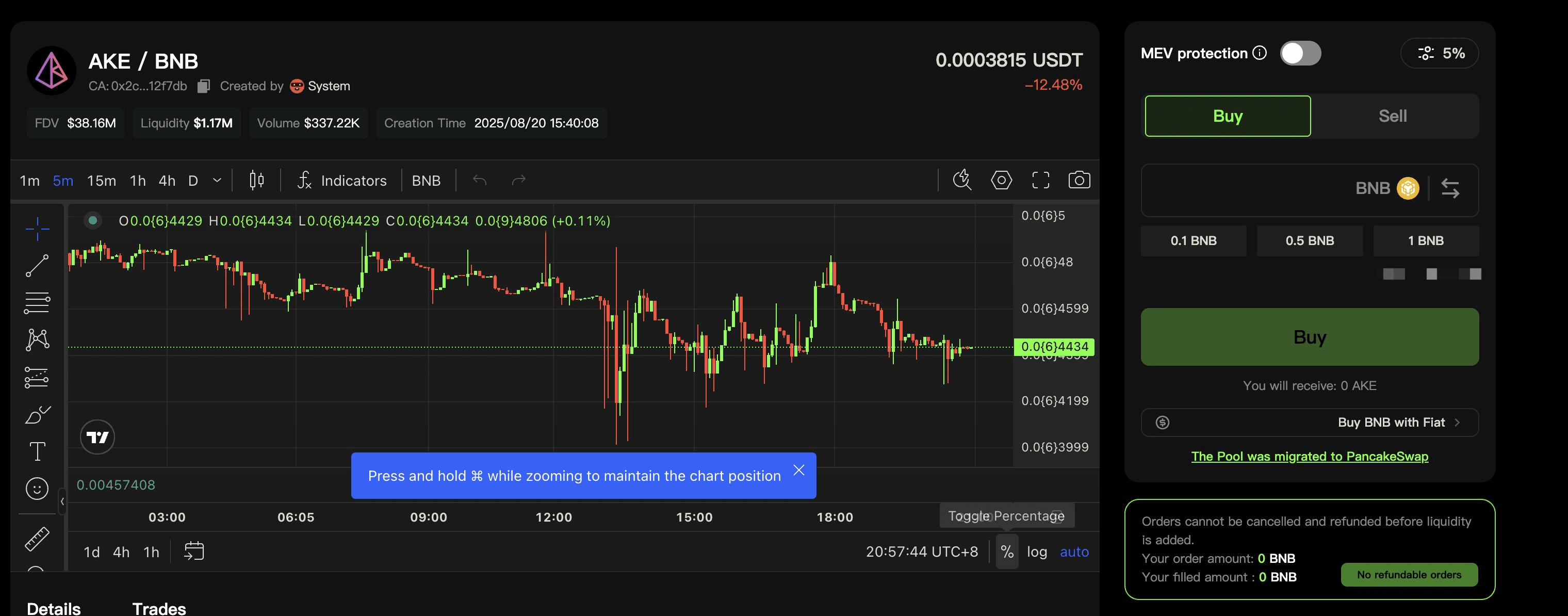Select the trend line drawing tool
Viewport: 1568px width, 616px height.
[x=37, y=265]
